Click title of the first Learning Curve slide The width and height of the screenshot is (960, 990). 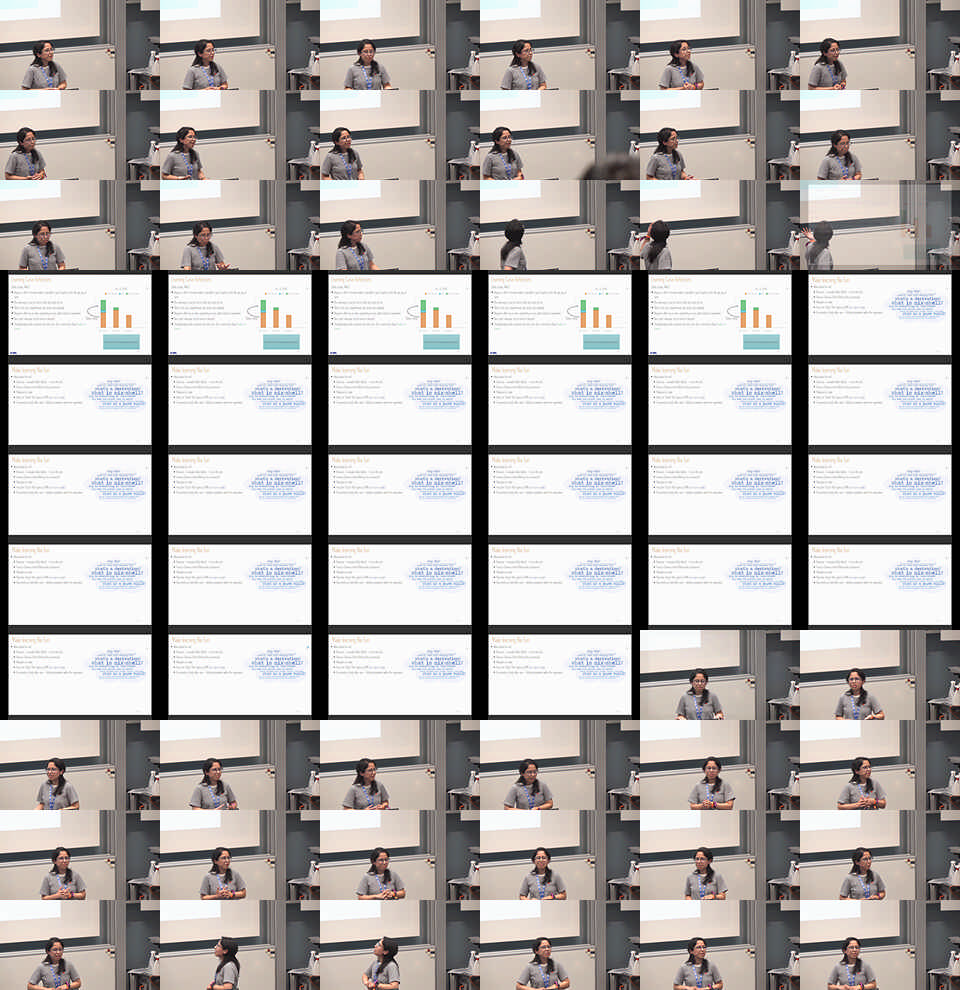pyautogui.click(x=37, y=279)
